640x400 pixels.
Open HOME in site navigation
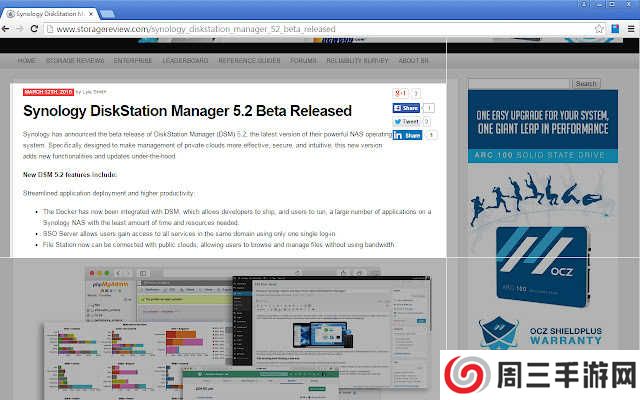coord(27,60)
